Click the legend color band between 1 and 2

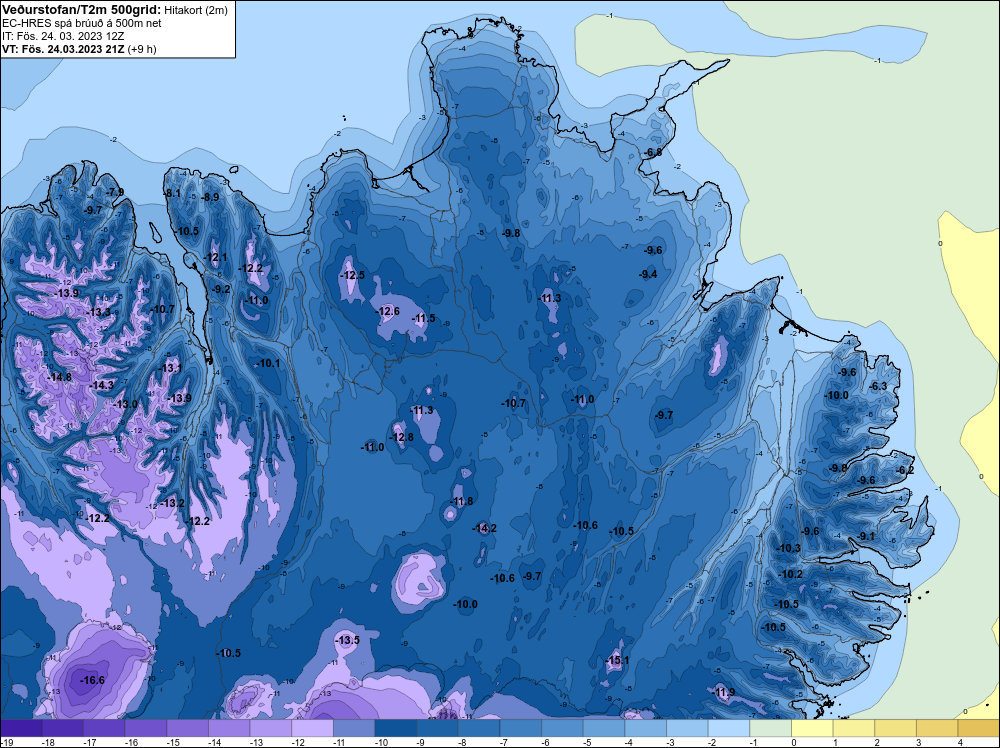click(853, 728)
